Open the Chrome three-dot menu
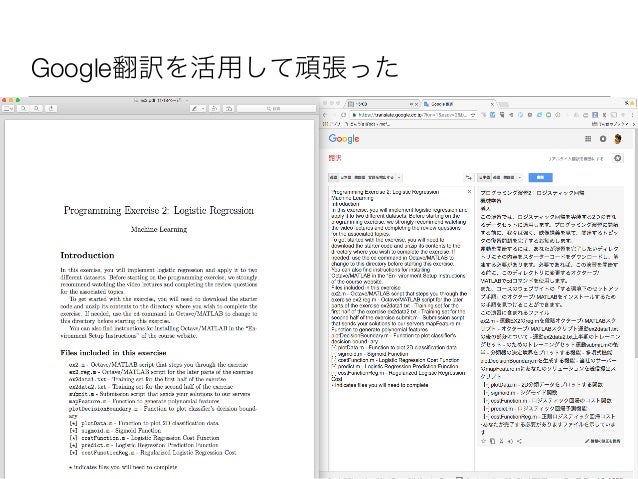The height and width of the screenshot is (479, 638). [x=632, y=115]
